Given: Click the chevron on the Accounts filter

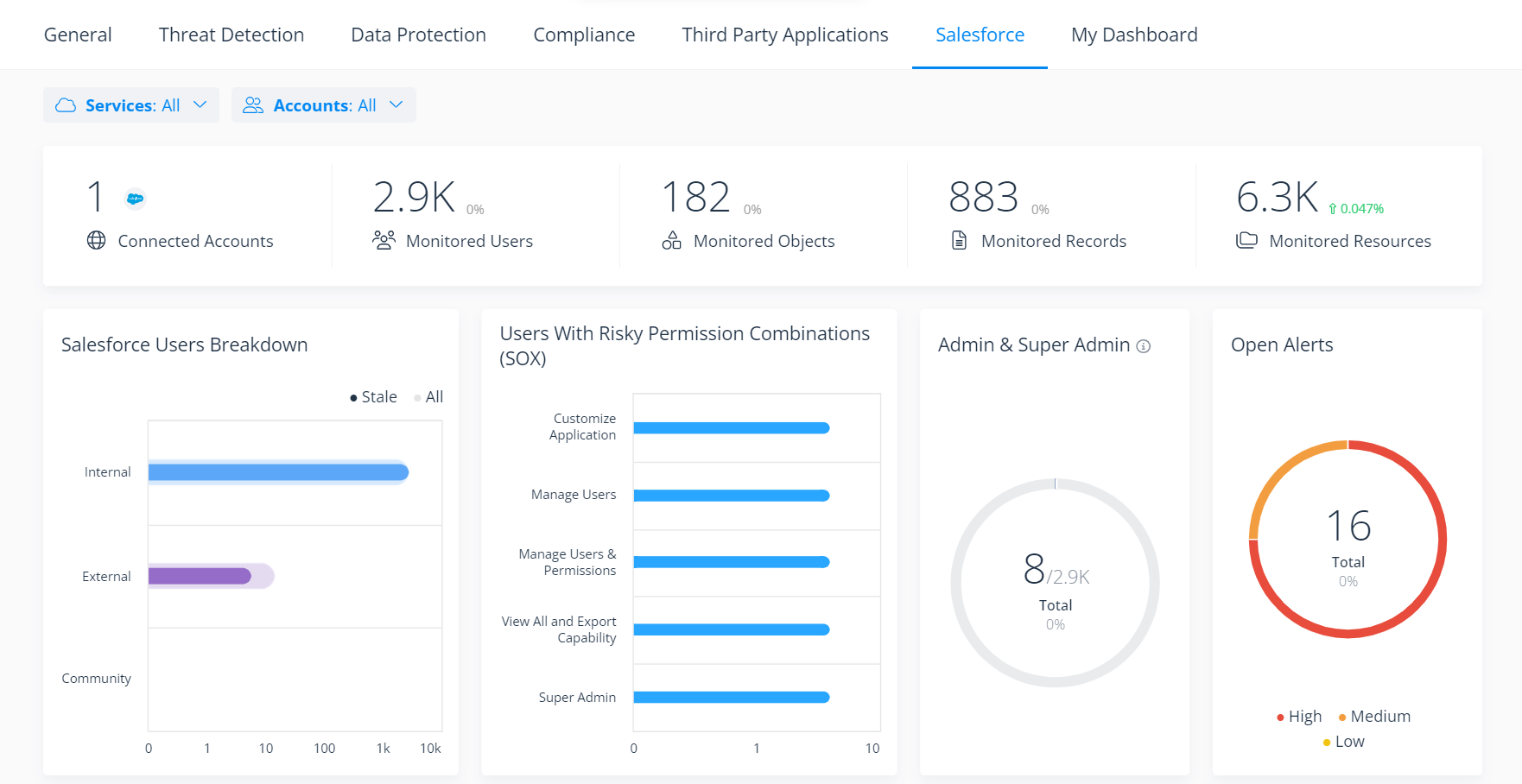Looking at the screenshot, I should tap(396, 104).
